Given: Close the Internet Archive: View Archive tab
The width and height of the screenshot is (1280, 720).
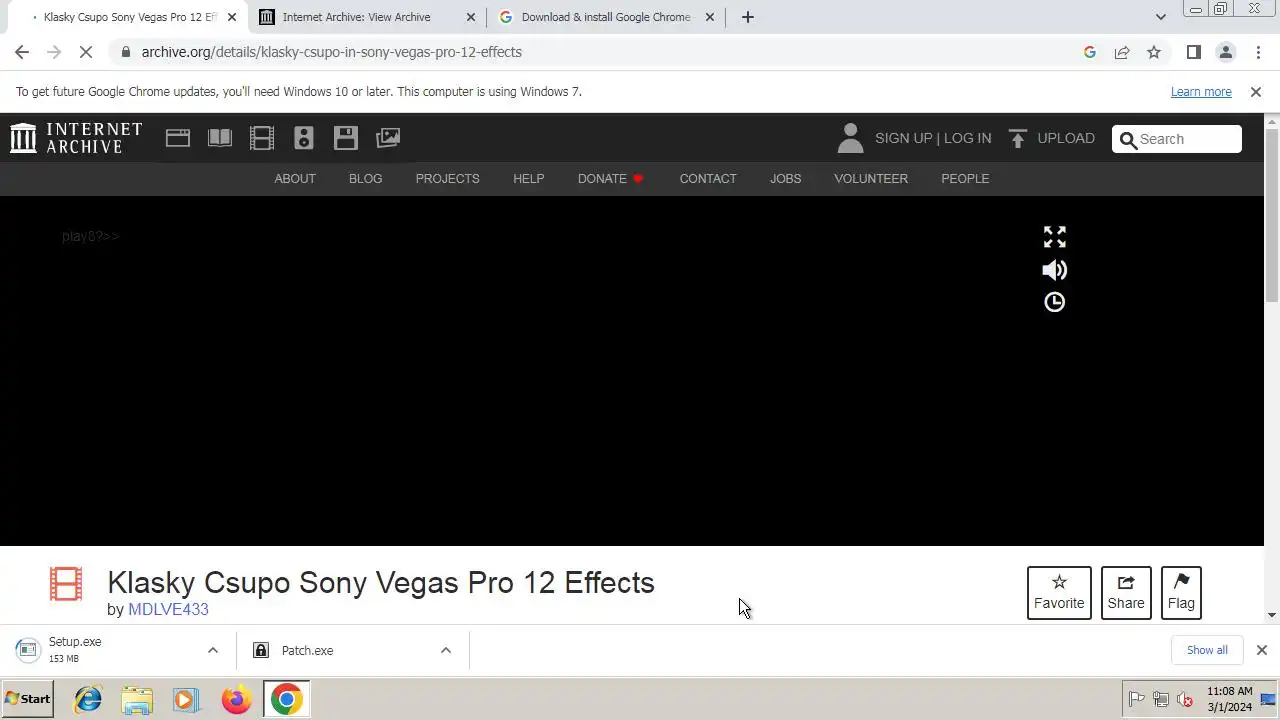Looking at the screenshot, I should tap(471, 17).
